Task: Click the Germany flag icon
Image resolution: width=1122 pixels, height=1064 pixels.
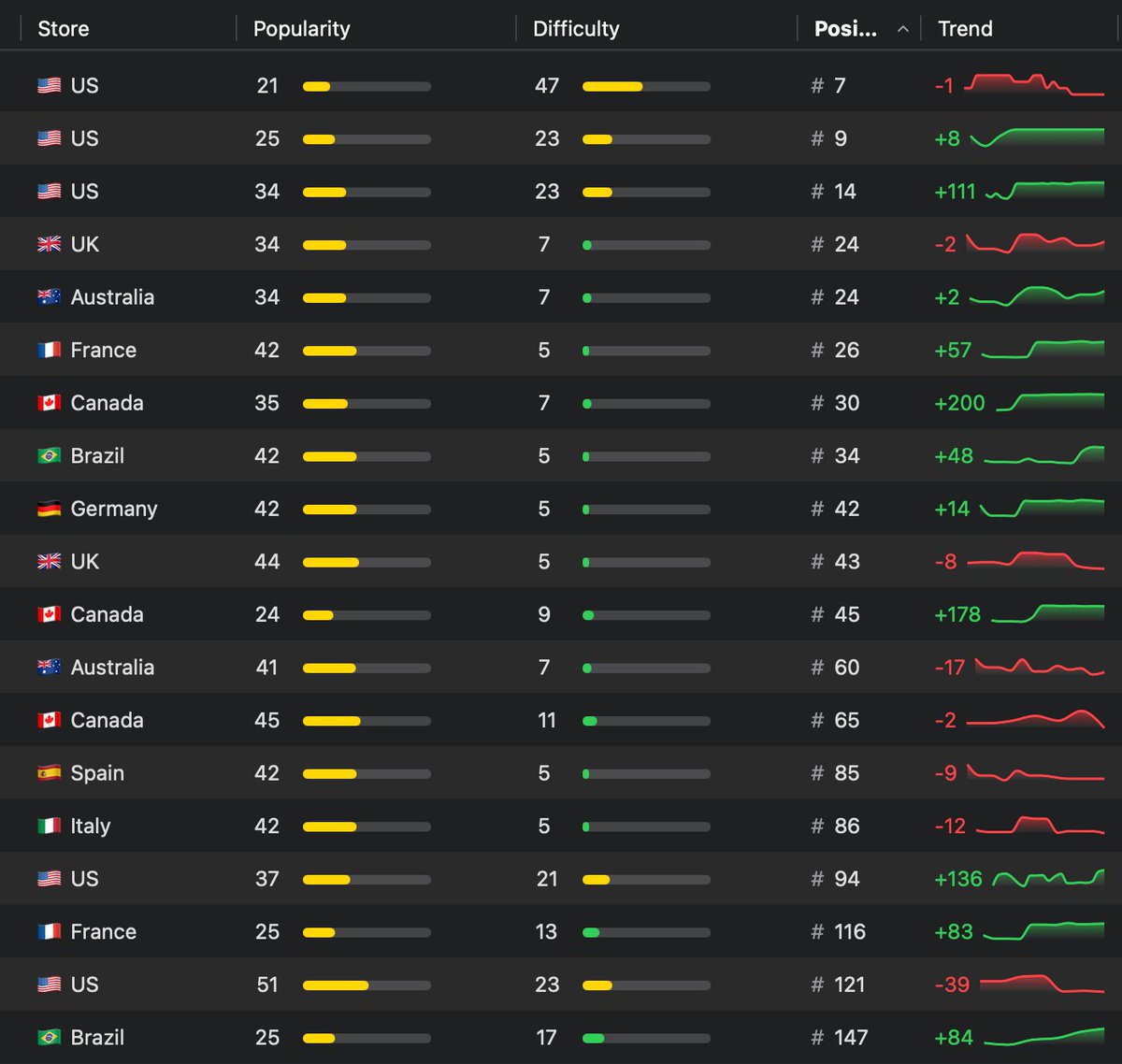Action: coord(50,509)
